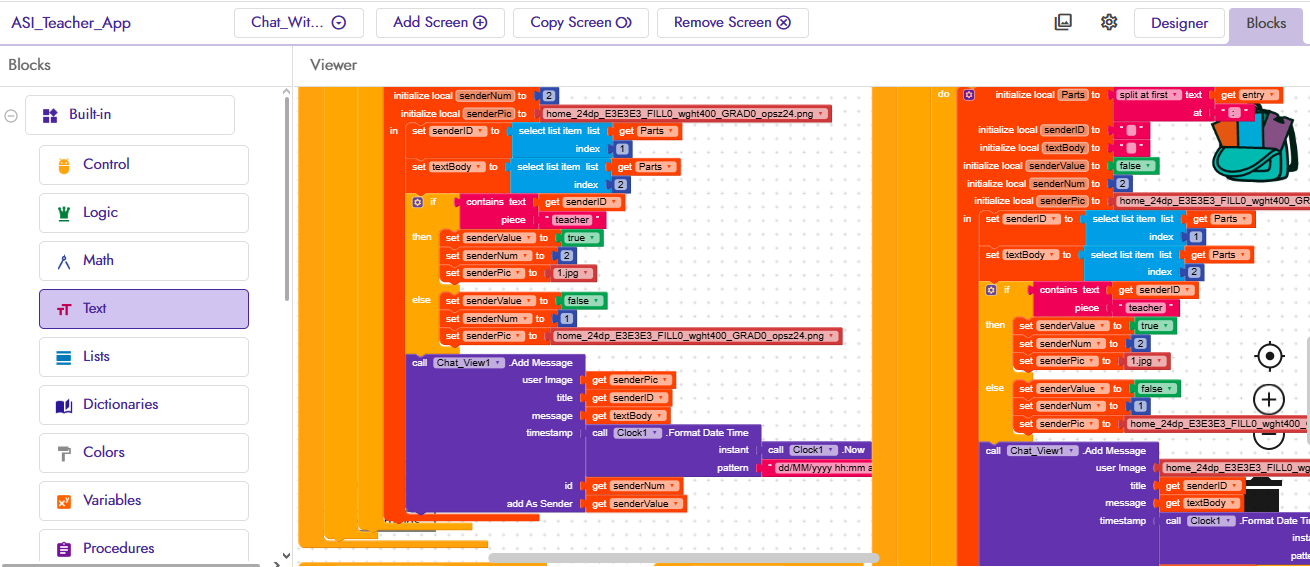Switch to the Blocks view

click(1265, 23)
